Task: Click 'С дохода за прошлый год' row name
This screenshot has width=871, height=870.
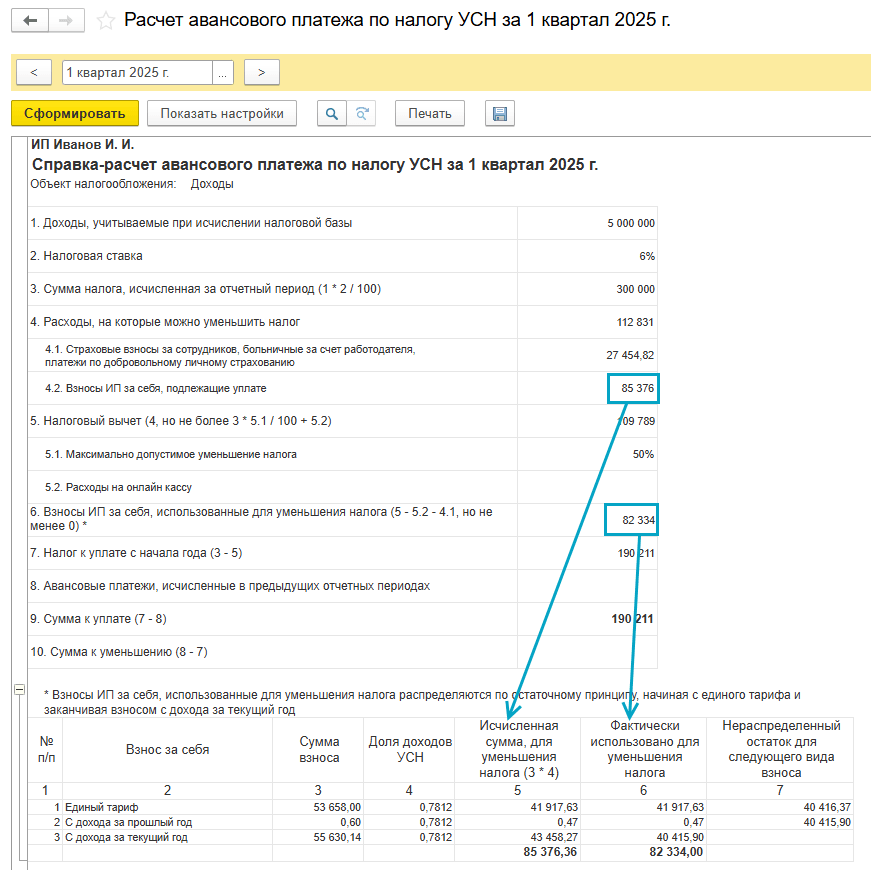Action: [x=128, y=822]
